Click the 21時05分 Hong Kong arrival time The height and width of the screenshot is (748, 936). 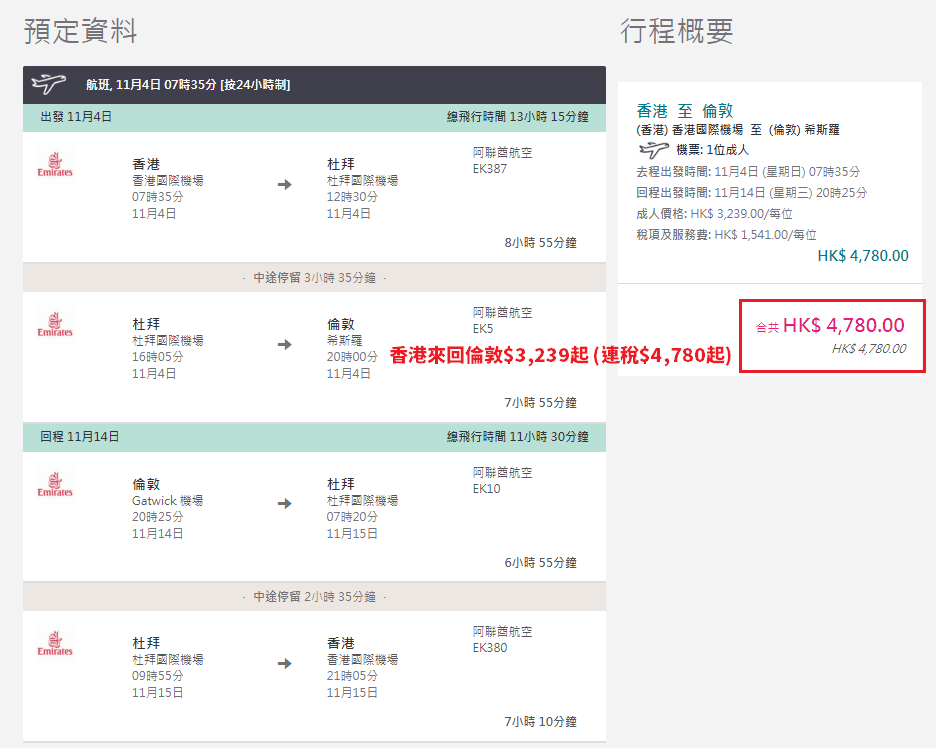tap(352, 676)
